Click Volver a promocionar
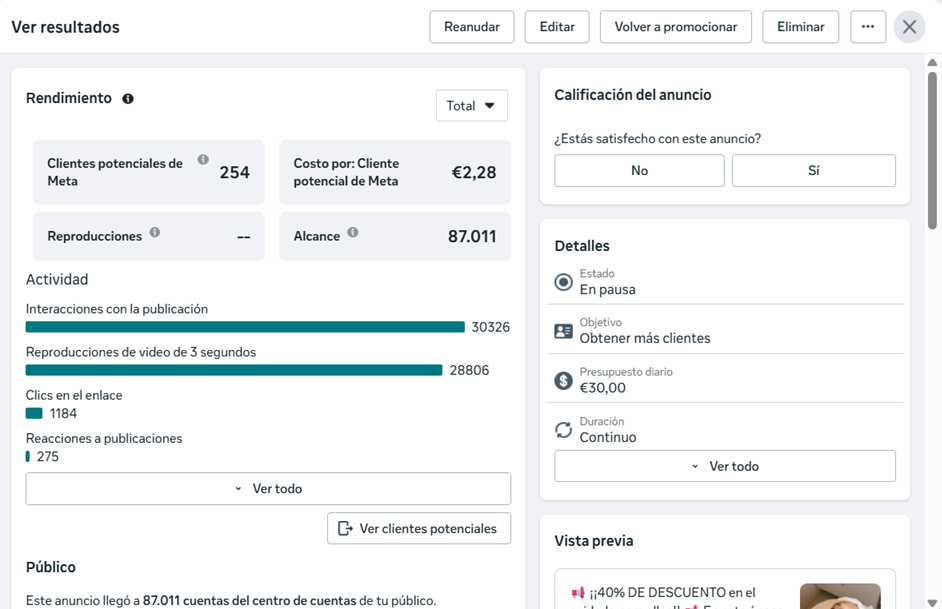Viewport: 942px width, 609px height. tap(675, 26)
